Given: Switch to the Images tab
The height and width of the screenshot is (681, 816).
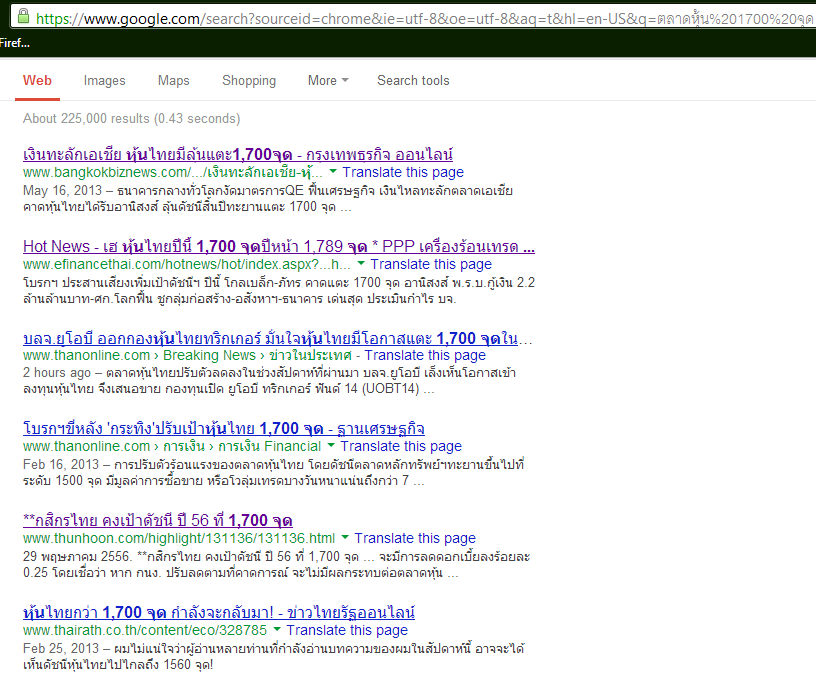Looking at the screenshot, I should coord(105,81).
